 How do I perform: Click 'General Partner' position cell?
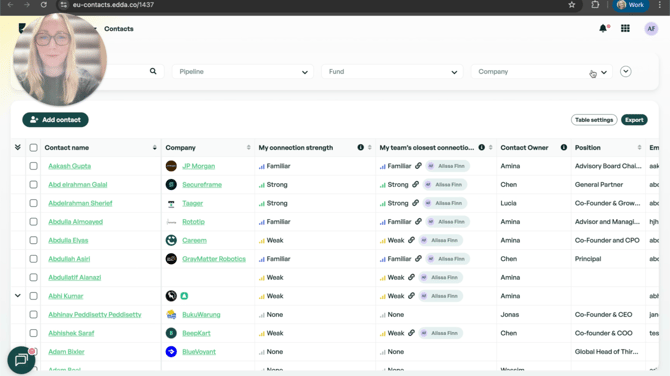(x=599, y=185)
